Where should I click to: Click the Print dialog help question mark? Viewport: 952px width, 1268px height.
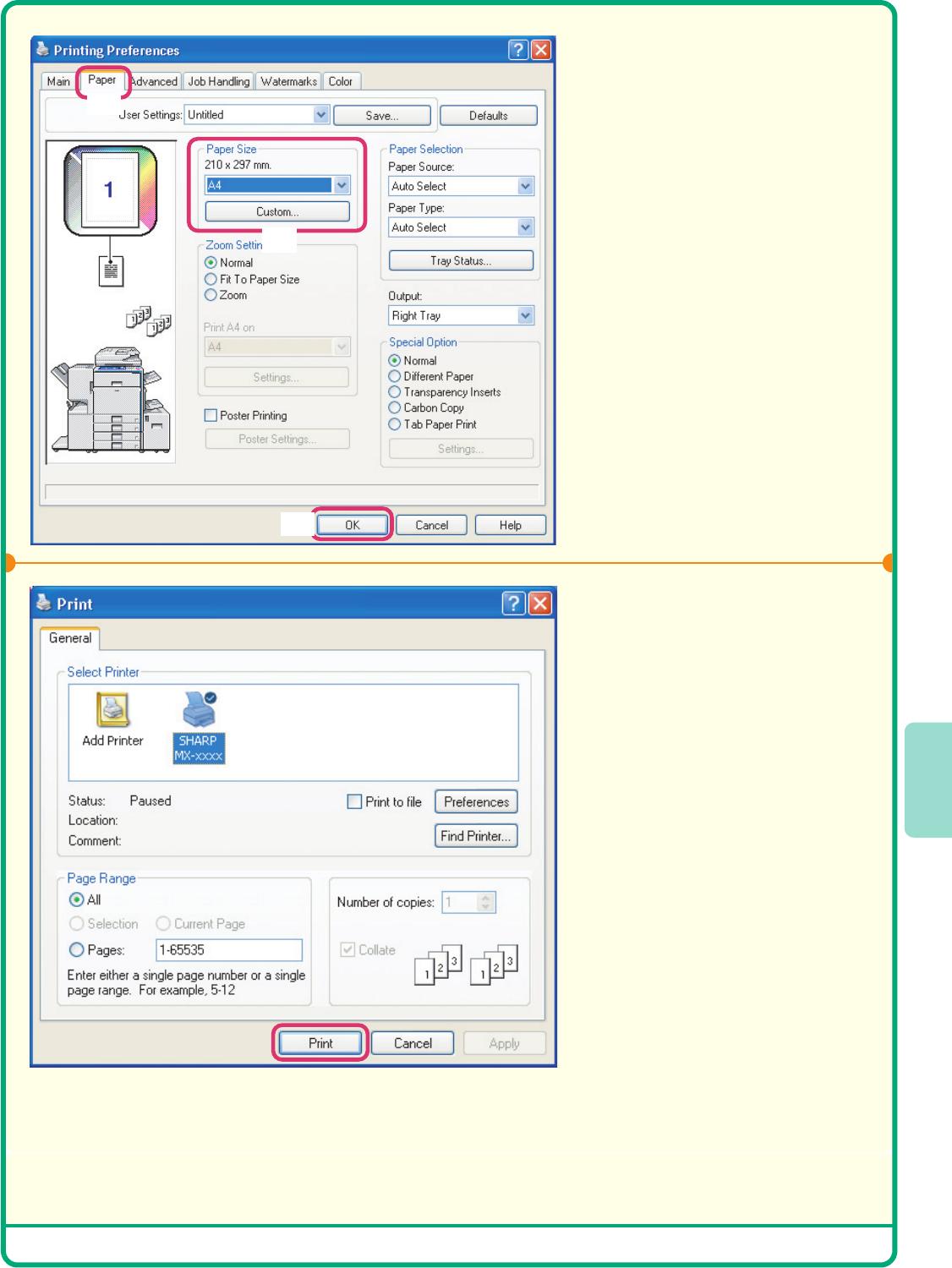[x=513, y=603]
